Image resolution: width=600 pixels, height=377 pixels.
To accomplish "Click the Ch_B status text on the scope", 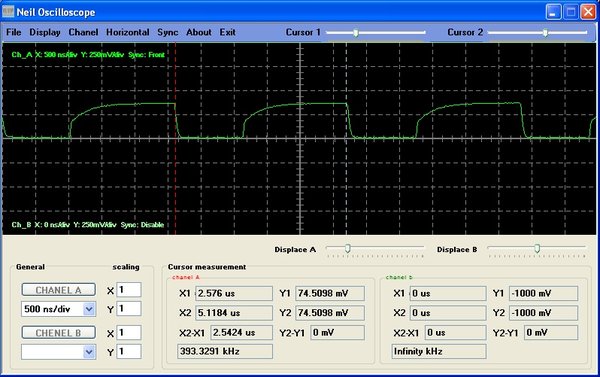I will pyautogui.click(x=88, y=225).
